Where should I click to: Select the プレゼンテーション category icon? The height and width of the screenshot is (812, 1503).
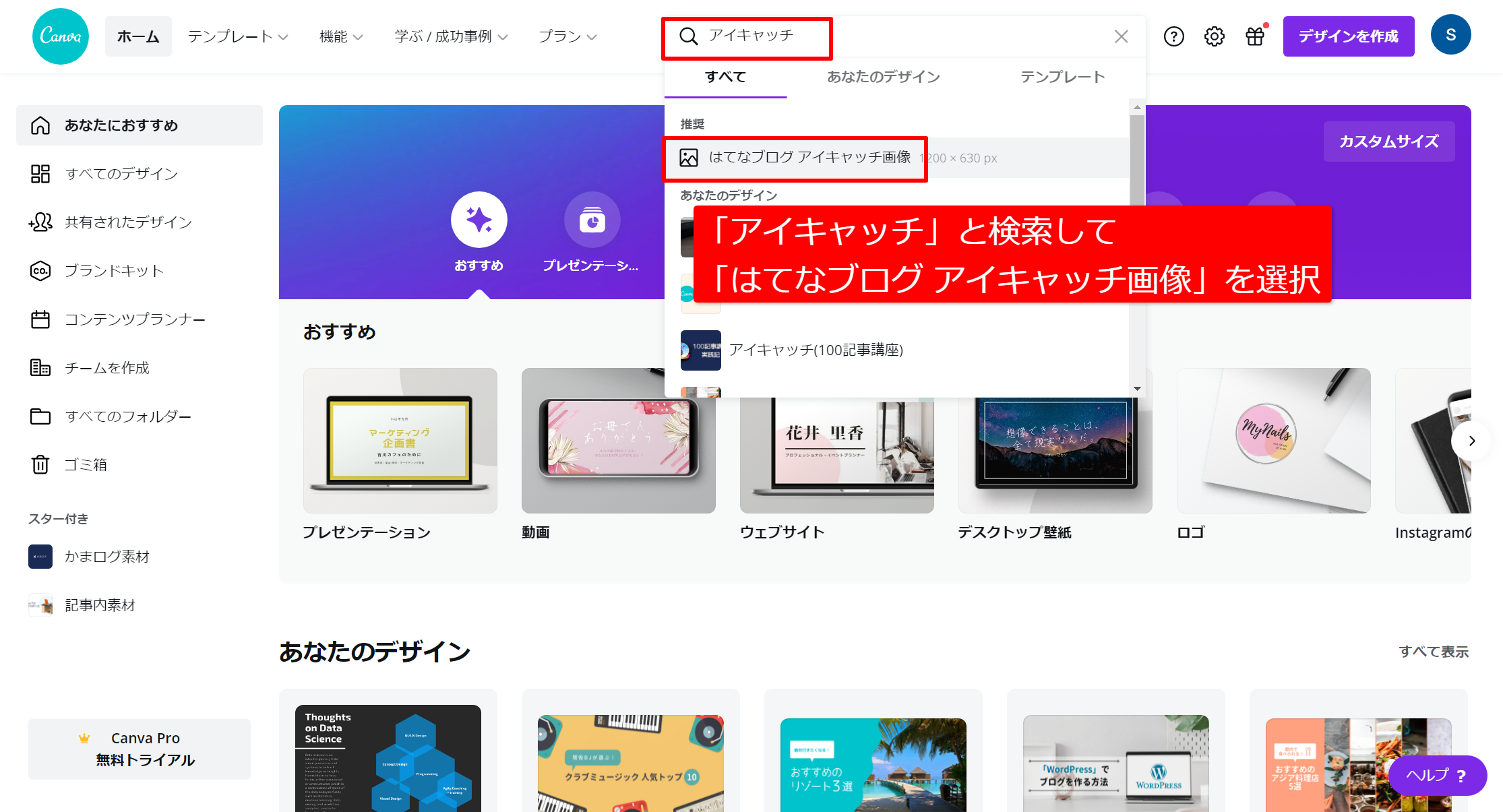592,220
